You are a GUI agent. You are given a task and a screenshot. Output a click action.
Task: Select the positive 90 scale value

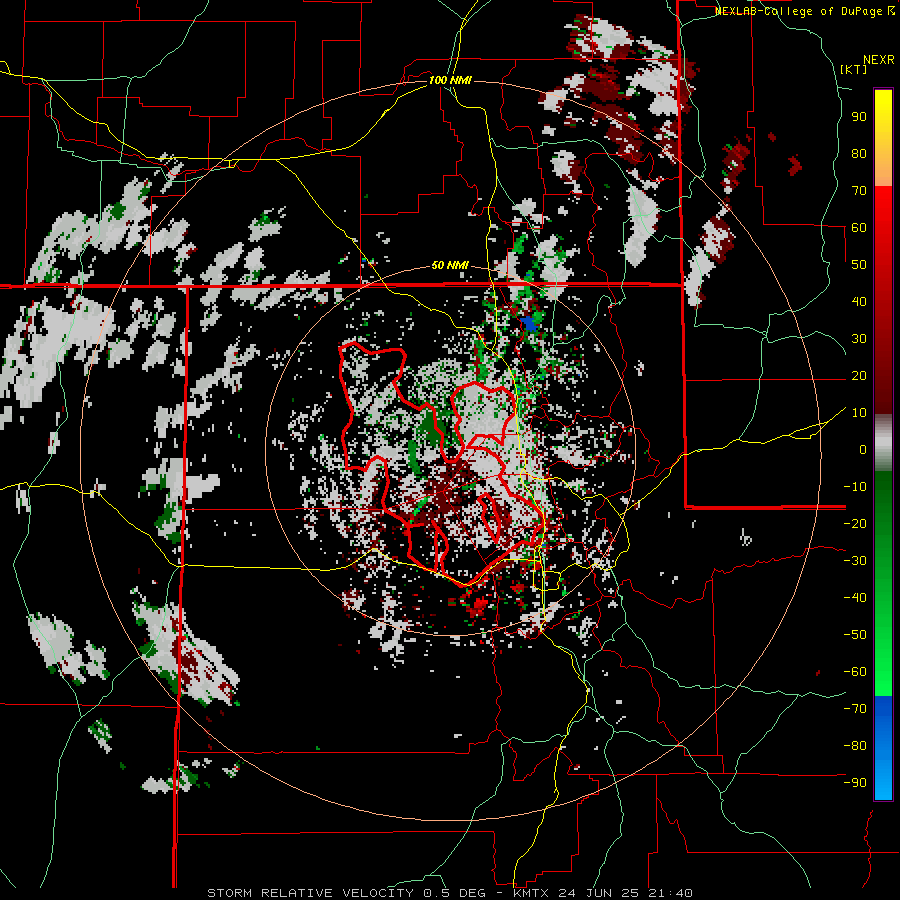click(x=859, y=117)
